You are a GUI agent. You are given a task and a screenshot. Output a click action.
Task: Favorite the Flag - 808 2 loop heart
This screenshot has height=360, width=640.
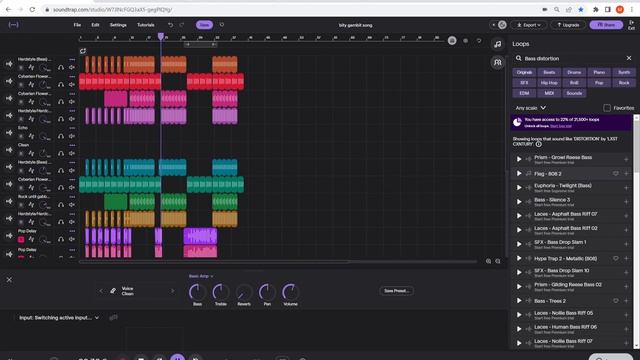pyautogui.click(x=616, y=173)
